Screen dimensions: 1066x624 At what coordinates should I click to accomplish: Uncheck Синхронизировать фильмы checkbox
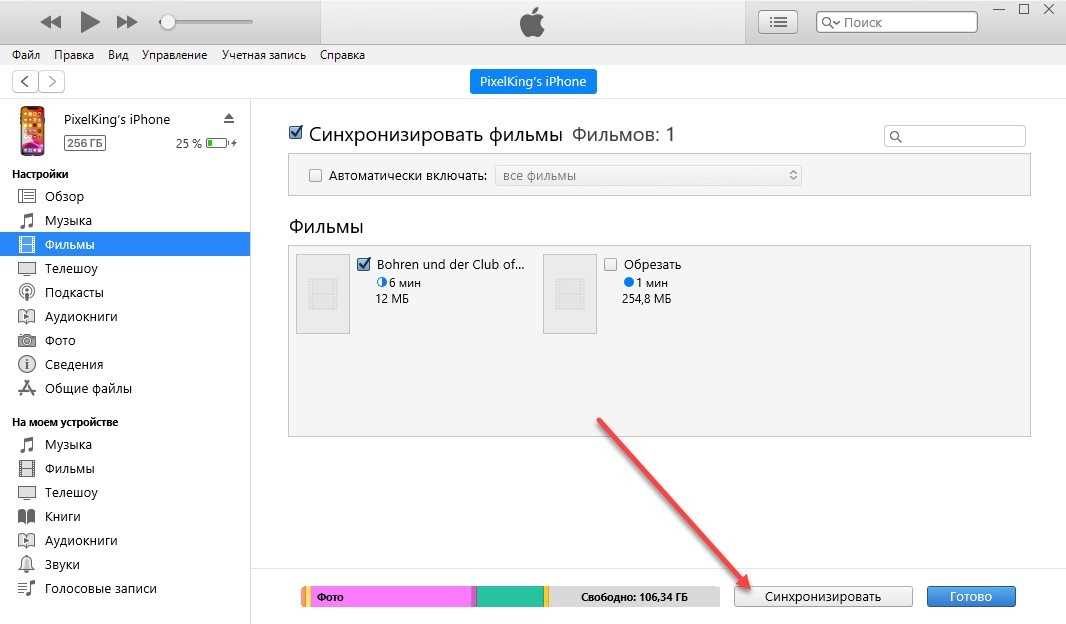click(295, 133)
